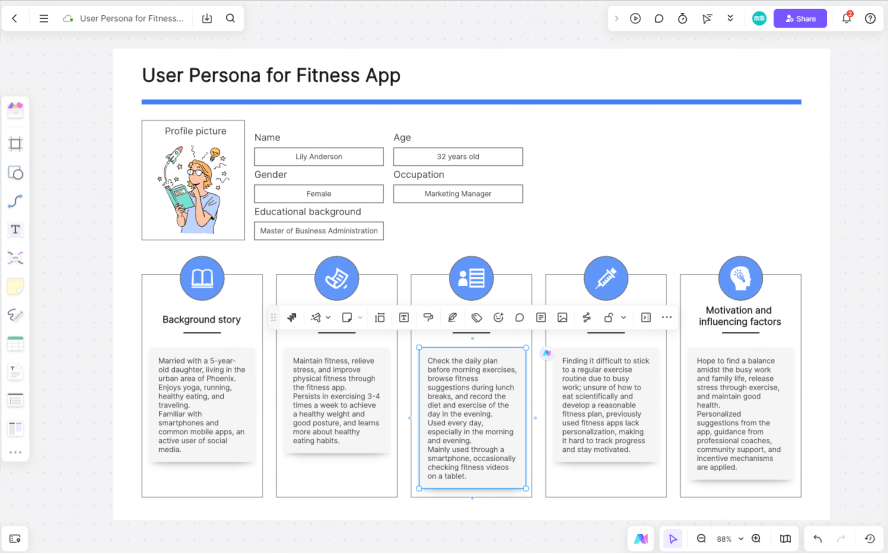
Task: Open the timer tool
Action: [683, 18]
